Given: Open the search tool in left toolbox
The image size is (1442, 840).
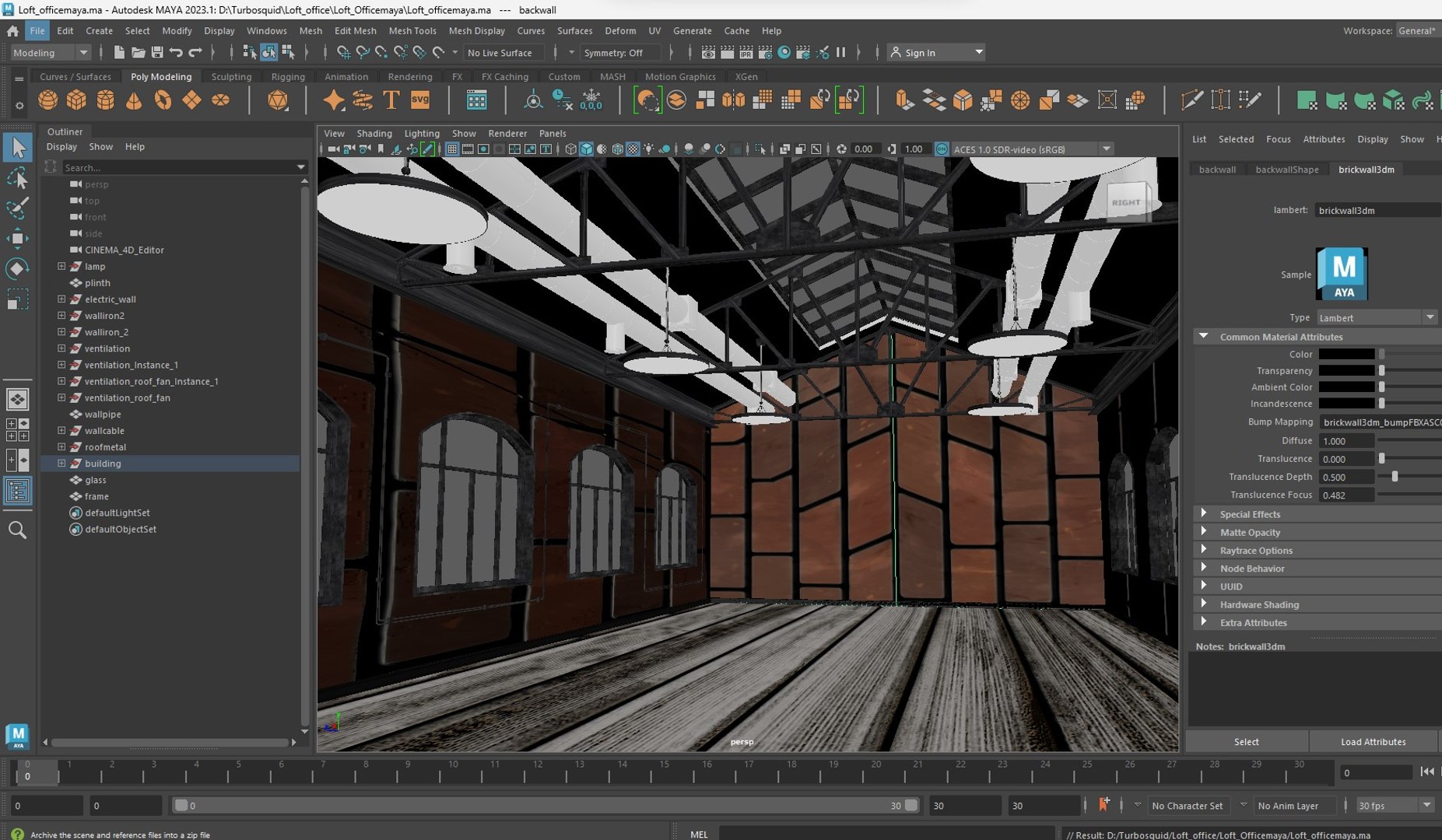Looking at the screenshot, I should [17, 530].
